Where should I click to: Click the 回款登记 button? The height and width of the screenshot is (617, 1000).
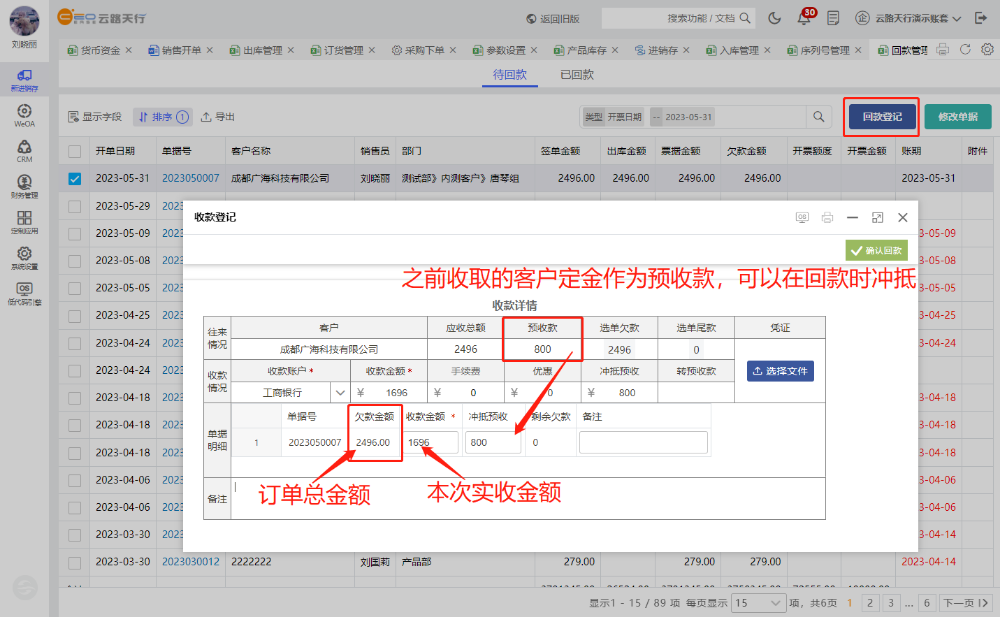[x=882, y=117]
